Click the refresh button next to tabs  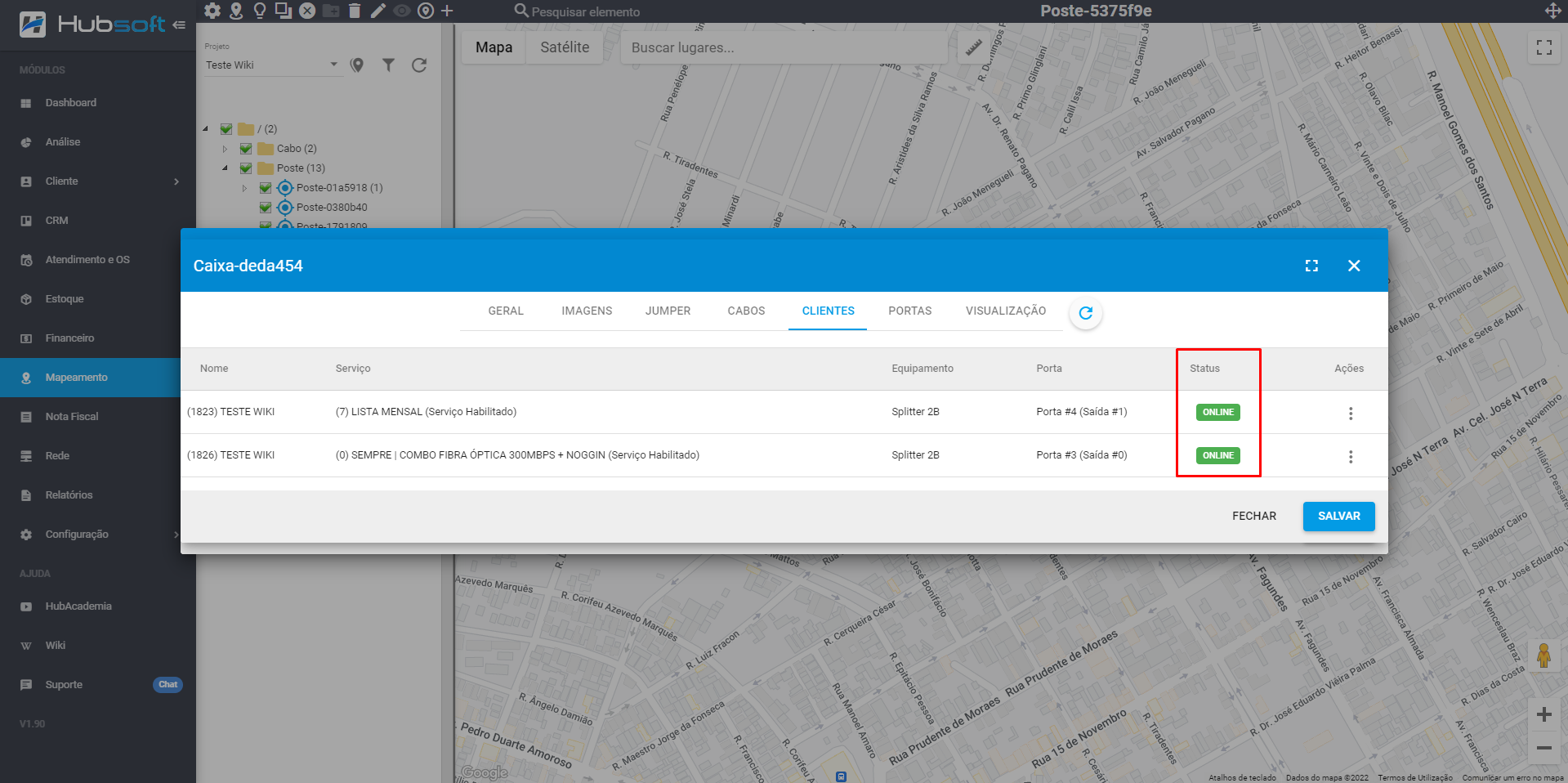click(x=1086, y=313)
